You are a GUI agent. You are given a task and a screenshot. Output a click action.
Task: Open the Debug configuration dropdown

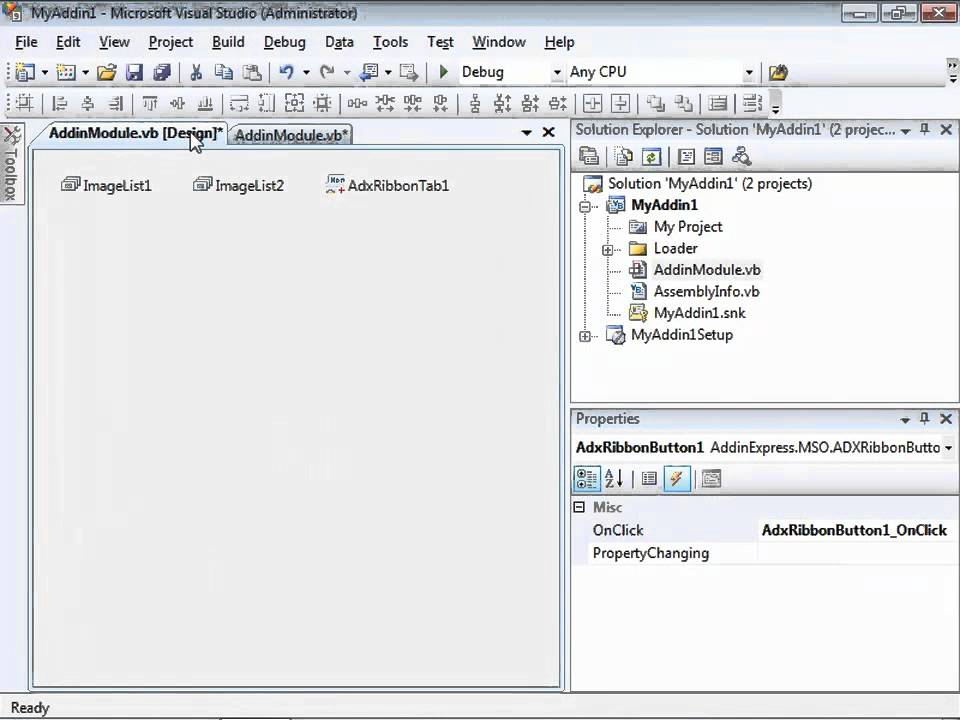557,73
